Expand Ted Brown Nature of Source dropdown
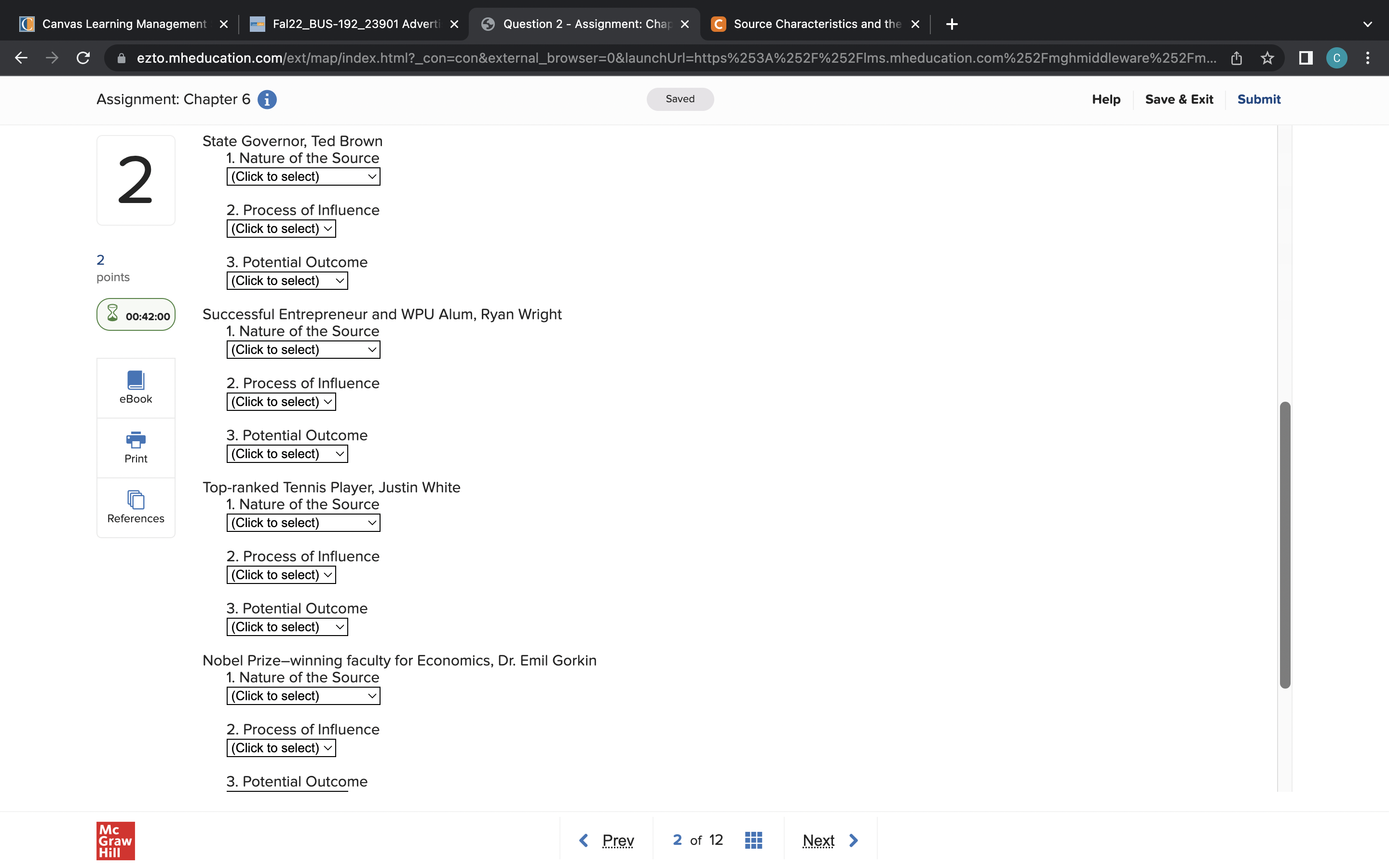 [303, 176]
